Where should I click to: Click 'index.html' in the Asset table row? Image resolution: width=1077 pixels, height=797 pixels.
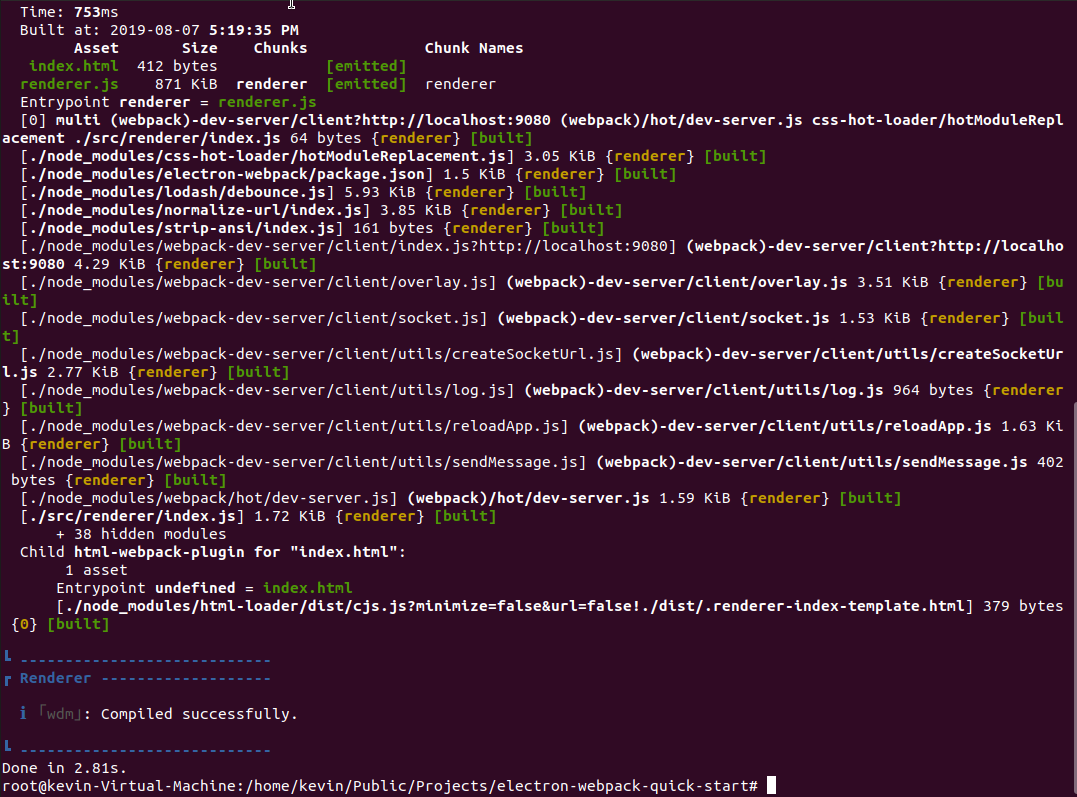point(73,66)
